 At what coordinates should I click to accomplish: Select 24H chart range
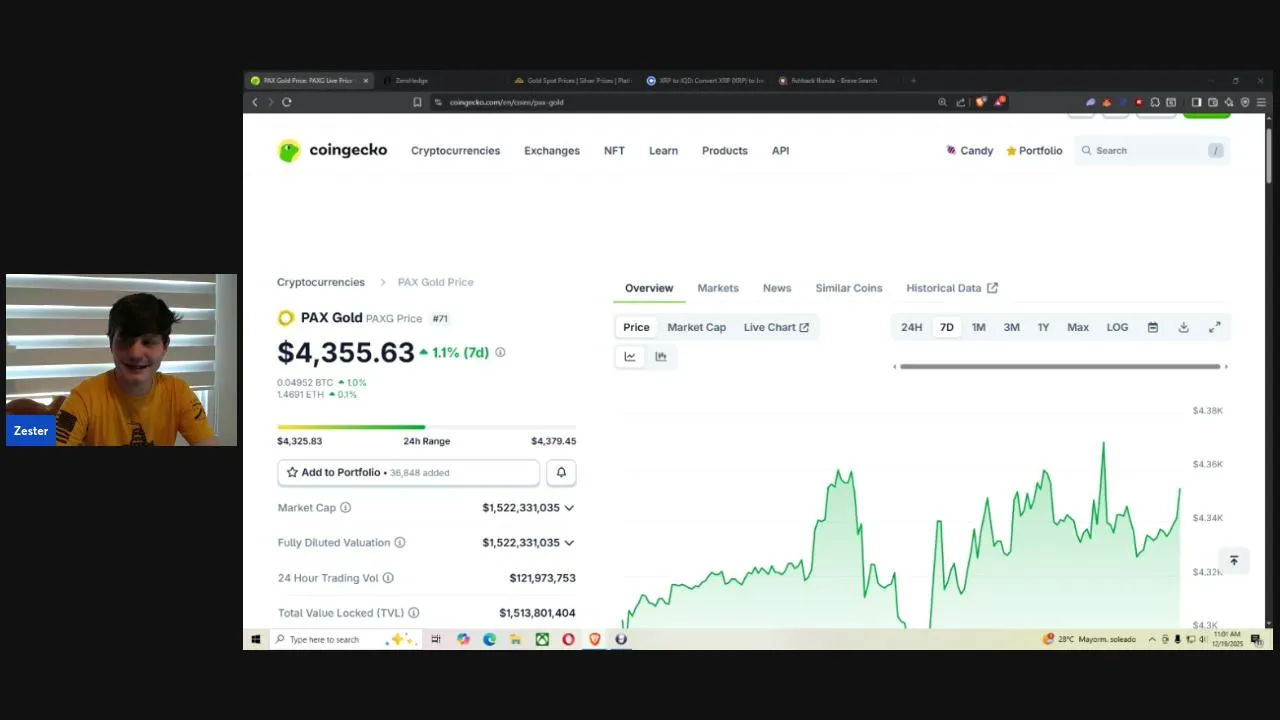[x=912, y=327]
